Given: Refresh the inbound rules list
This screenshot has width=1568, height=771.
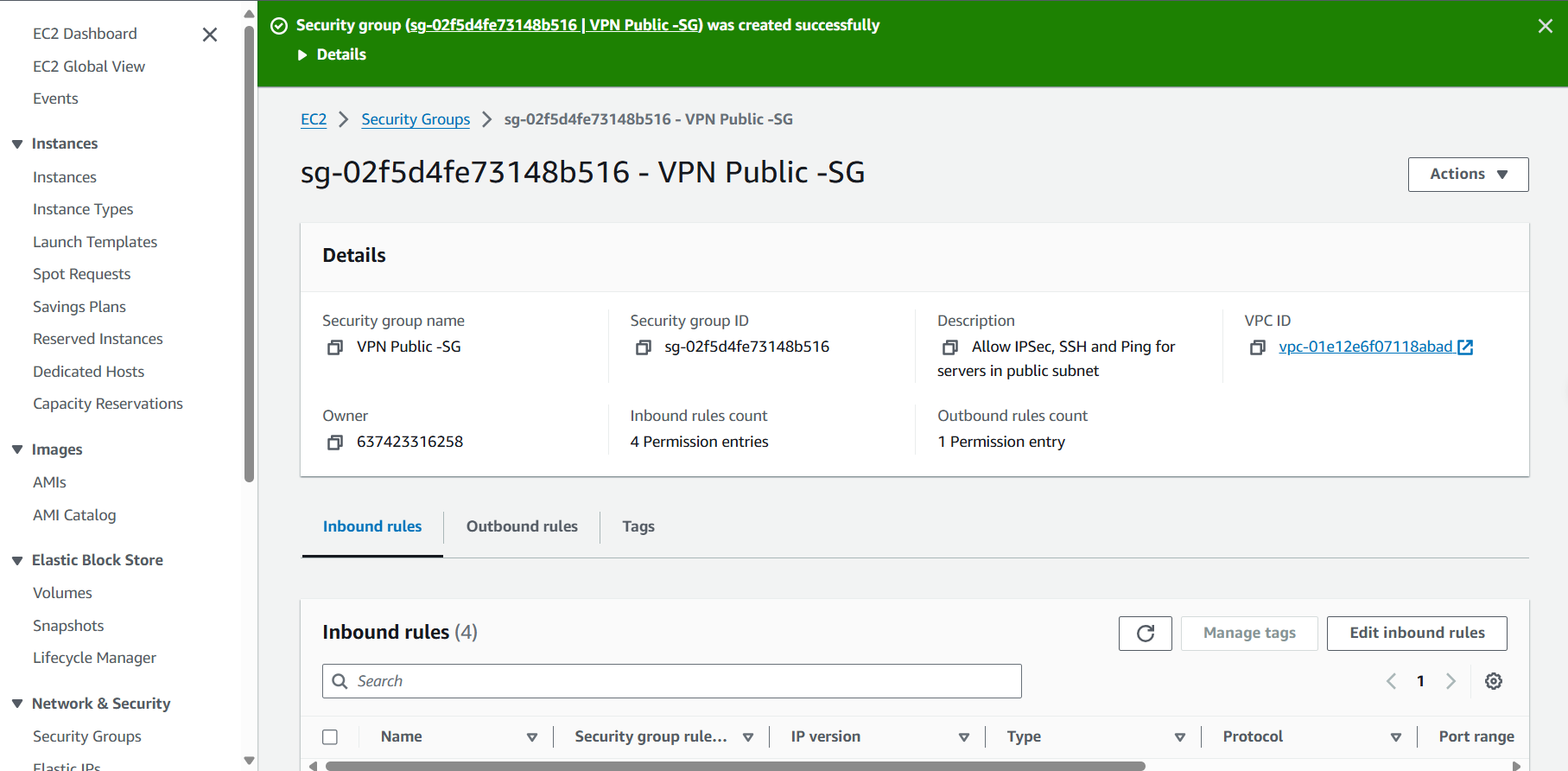Looking at the screenshot, I should point(1146,634).
